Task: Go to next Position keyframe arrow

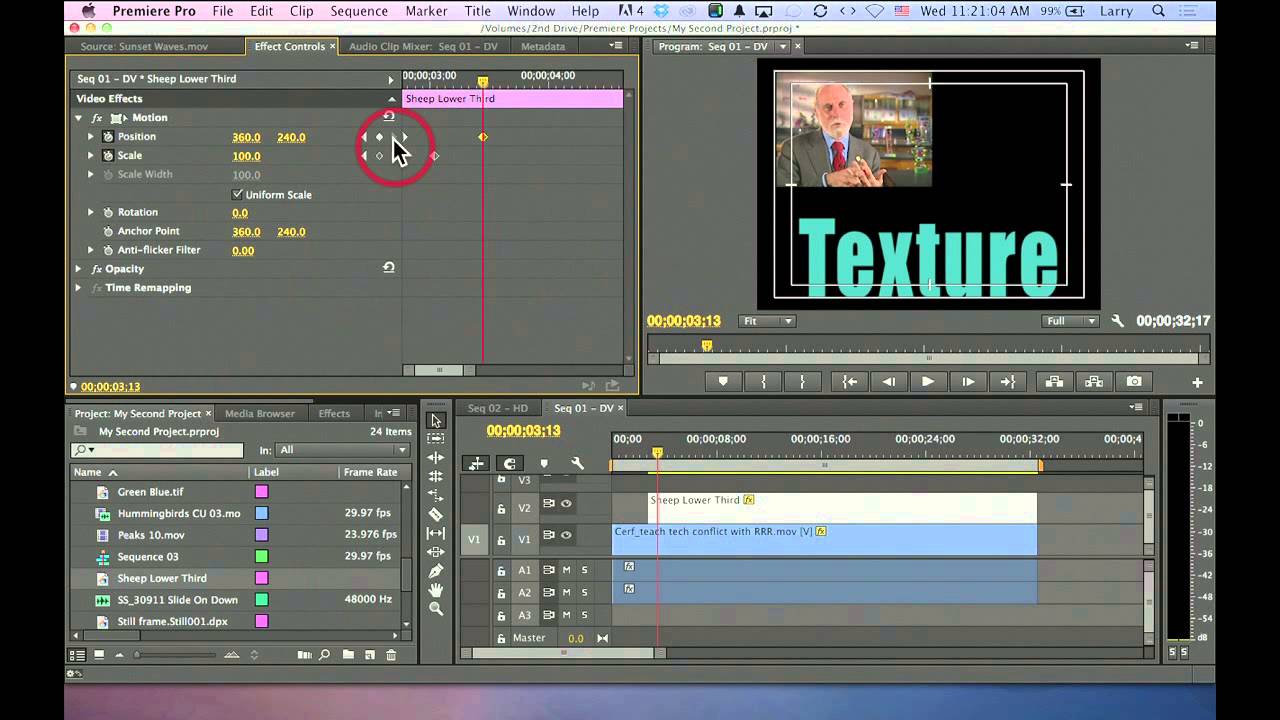Action: pos(405,137)
